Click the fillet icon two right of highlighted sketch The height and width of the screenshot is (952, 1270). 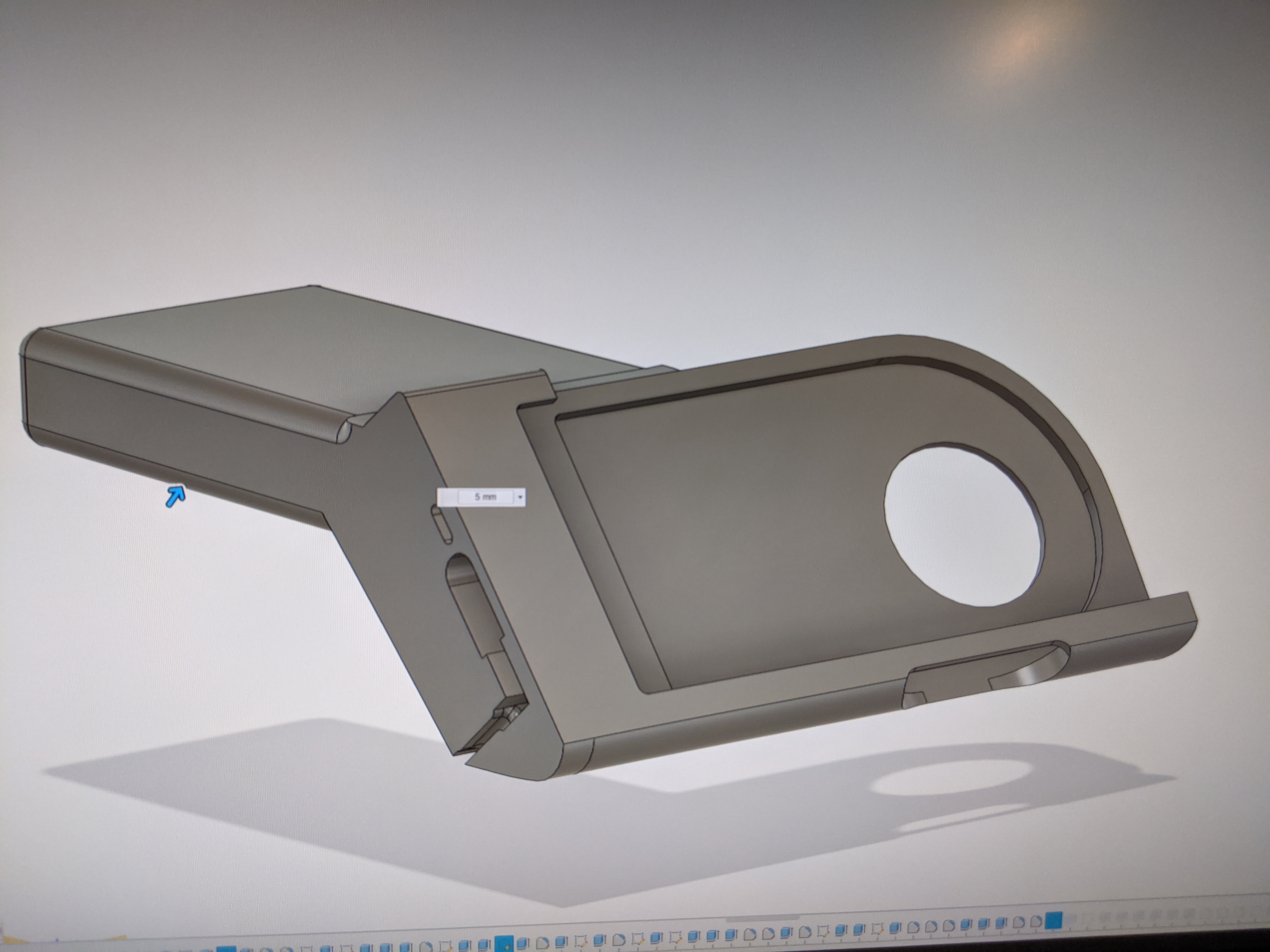click(543, 943)
